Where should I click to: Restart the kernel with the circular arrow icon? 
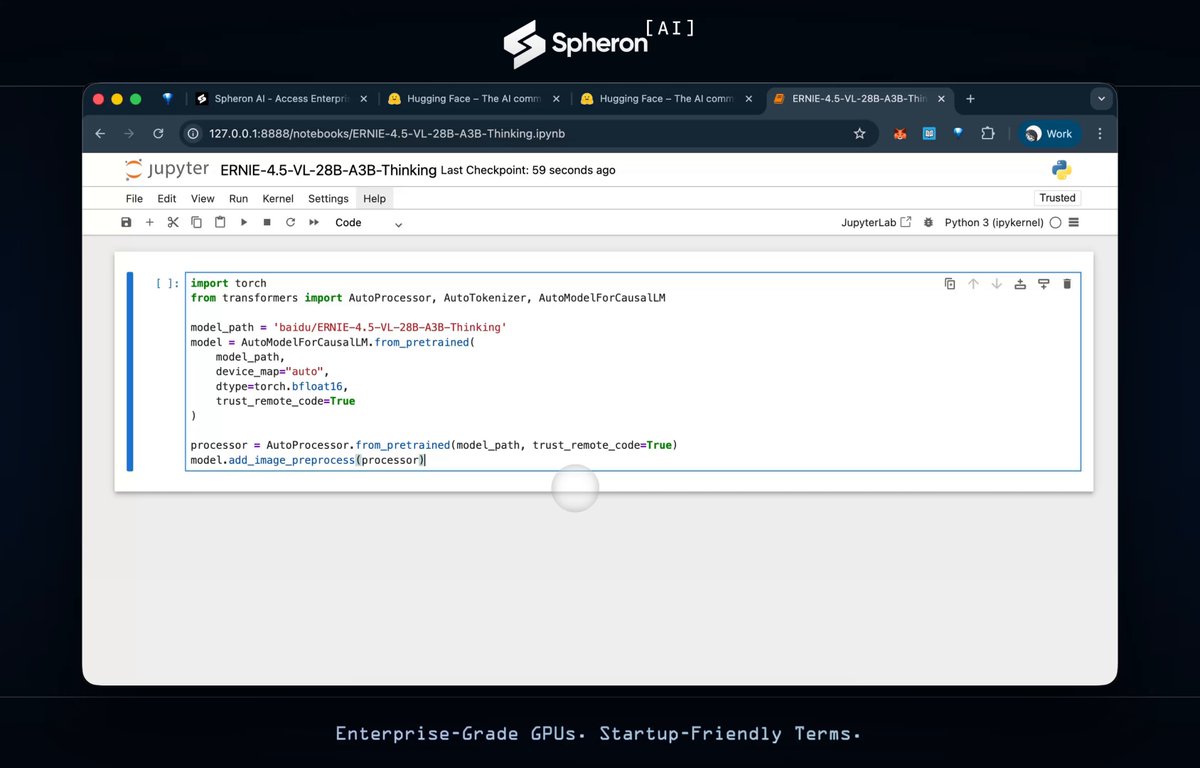(x=290, y=222)
